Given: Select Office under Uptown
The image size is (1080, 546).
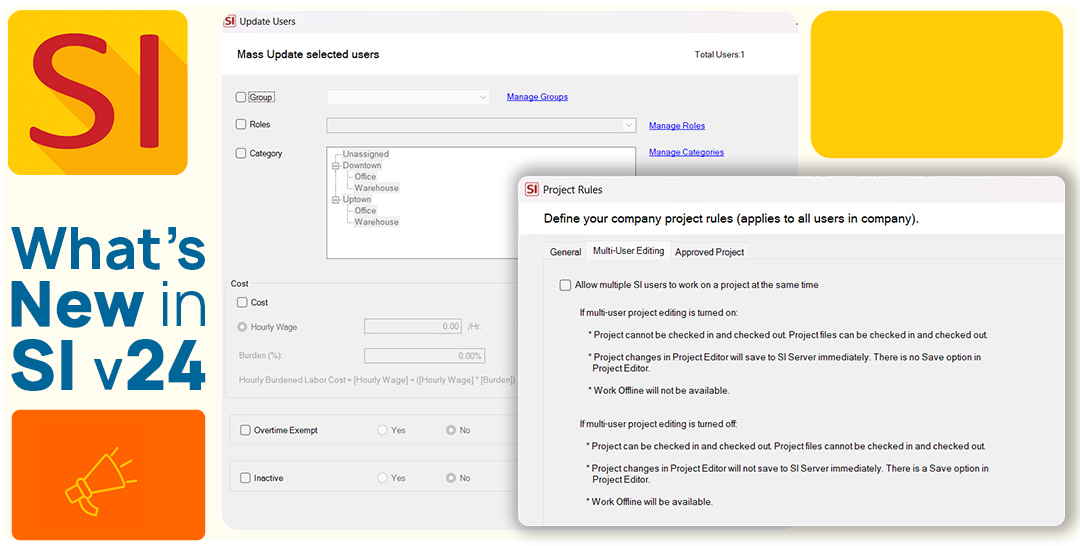Looking at the screenshot, I should coord(366,211).
